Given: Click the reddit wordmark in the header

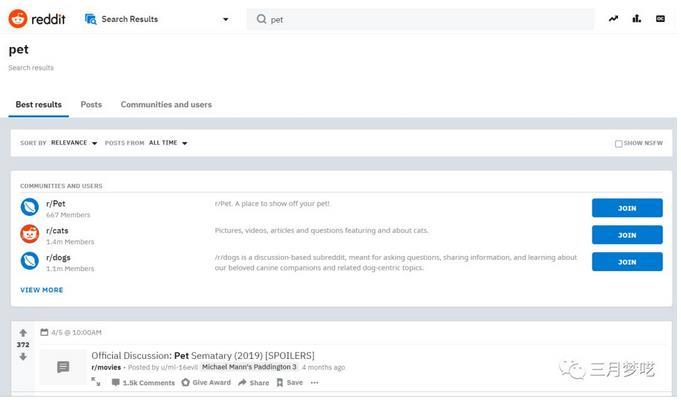Looking at the screenshot, I should (48, 19).
